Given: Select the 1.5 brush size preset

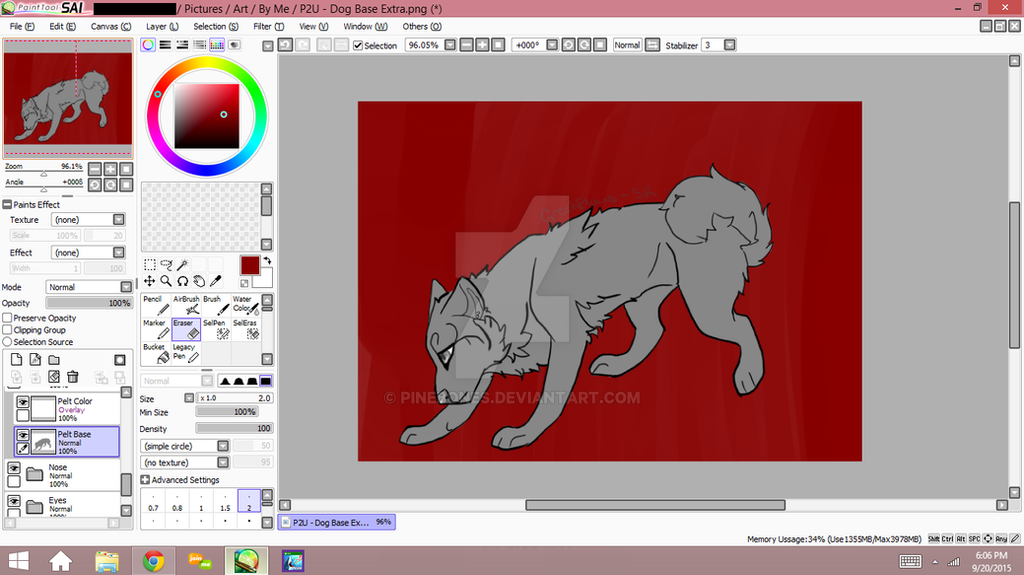Looking at the screenshot, I should click(x=225, y=501).
